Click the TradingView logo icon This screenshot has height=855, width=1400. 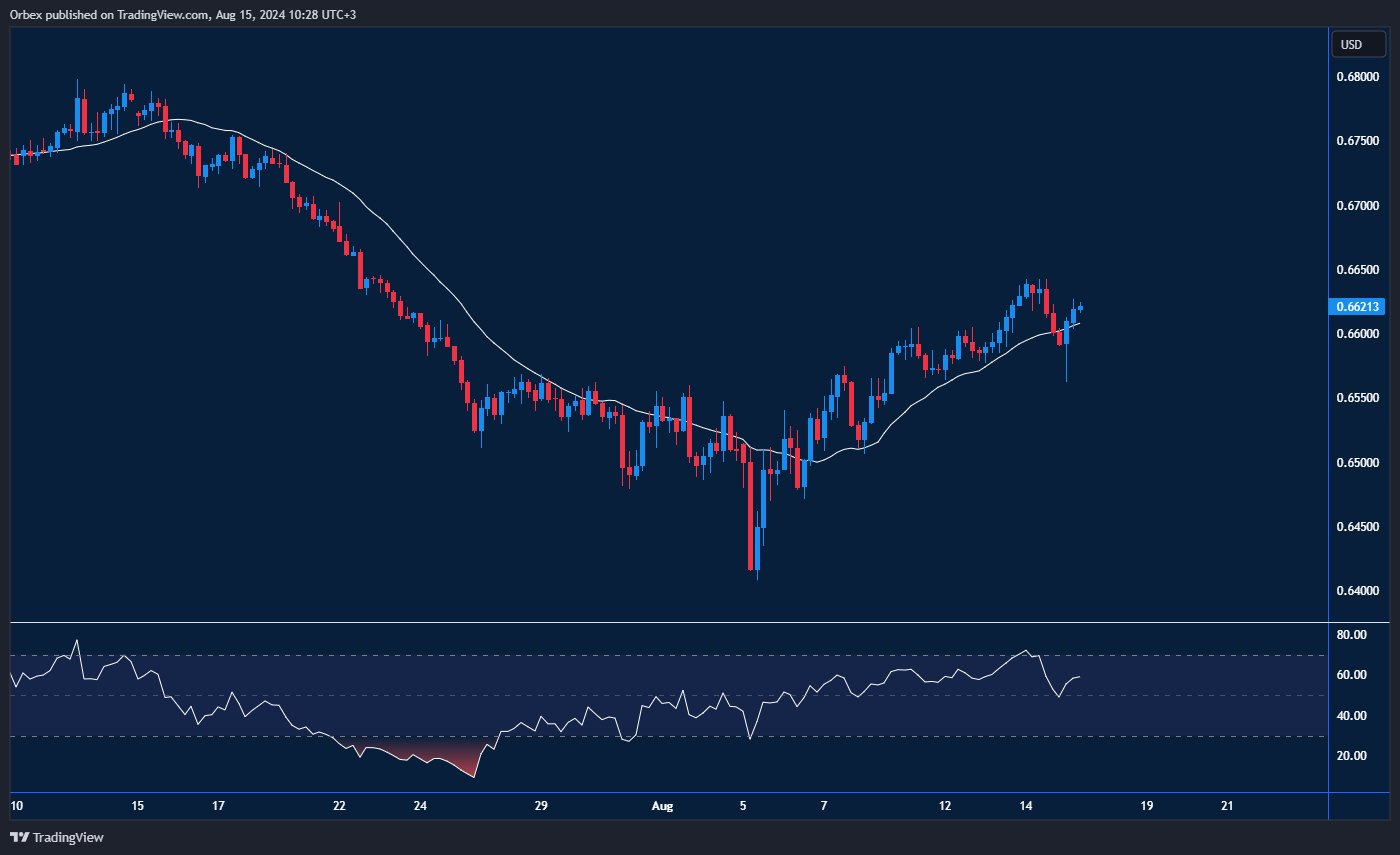(x=19, y=837)
